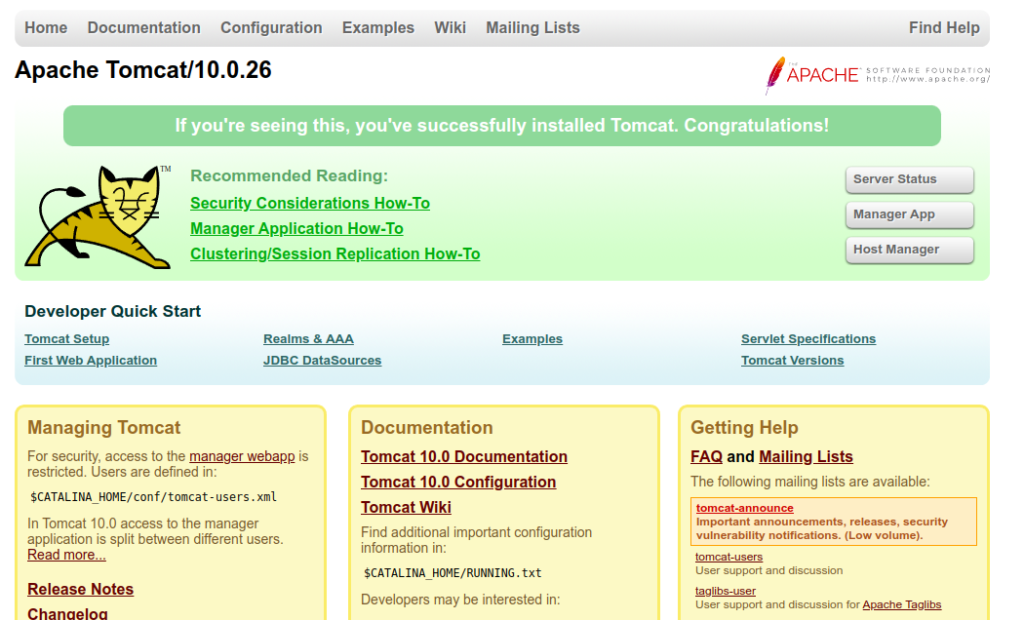Click the $CATALINA_HOME/conf/tomcat-users.xml path text
The width and height of the screenshot is (1024, 620).
click(153, 497)
